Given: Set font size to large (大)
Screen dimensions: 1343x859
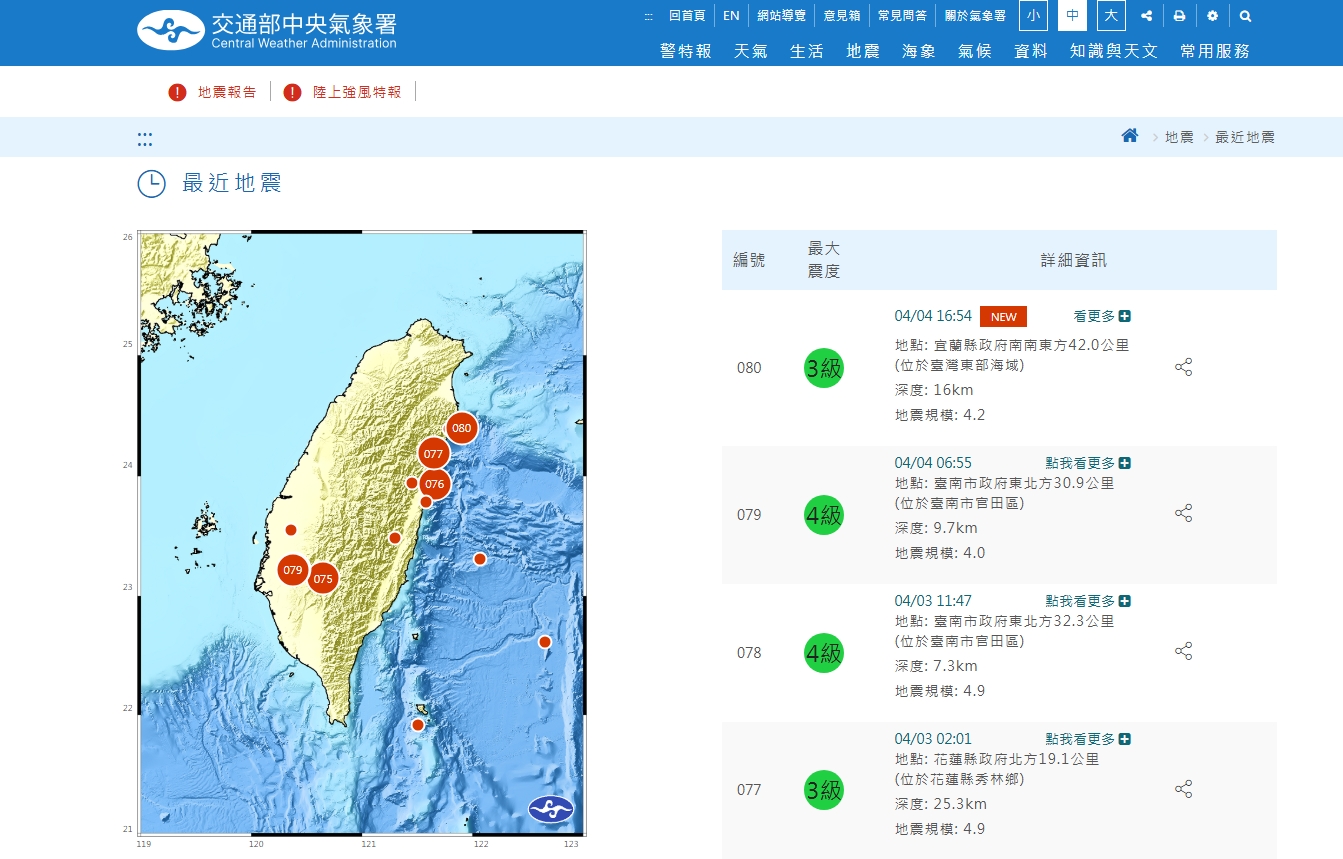Looking at the screenshot, I should (1110, 16).
